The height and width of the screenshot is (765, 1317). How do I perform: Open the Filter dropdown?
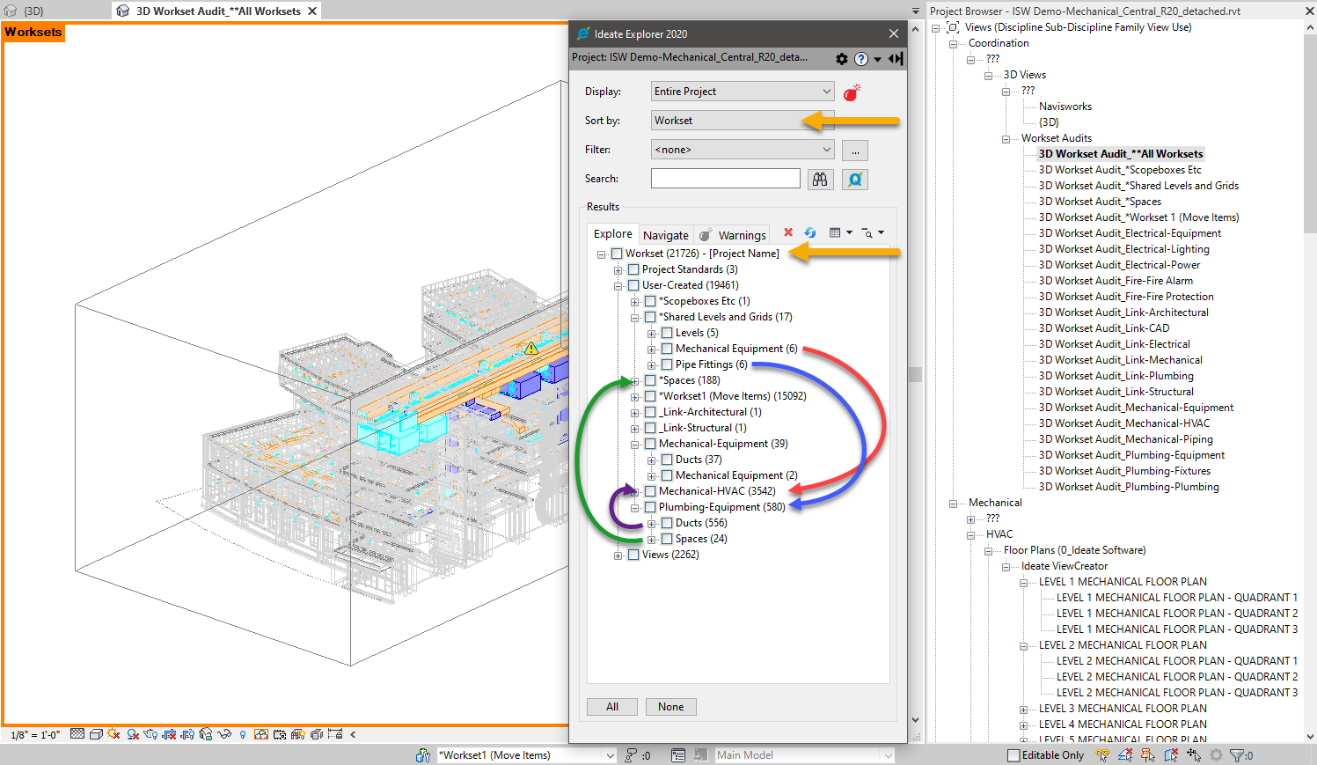(x=742, y=149)
